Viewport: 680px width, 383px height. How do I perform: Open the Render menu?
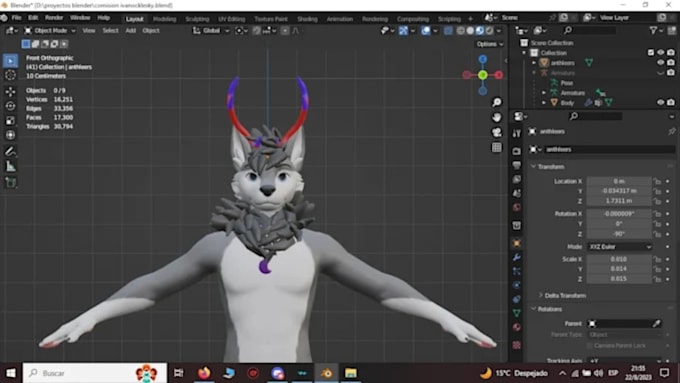coord(54,18)
